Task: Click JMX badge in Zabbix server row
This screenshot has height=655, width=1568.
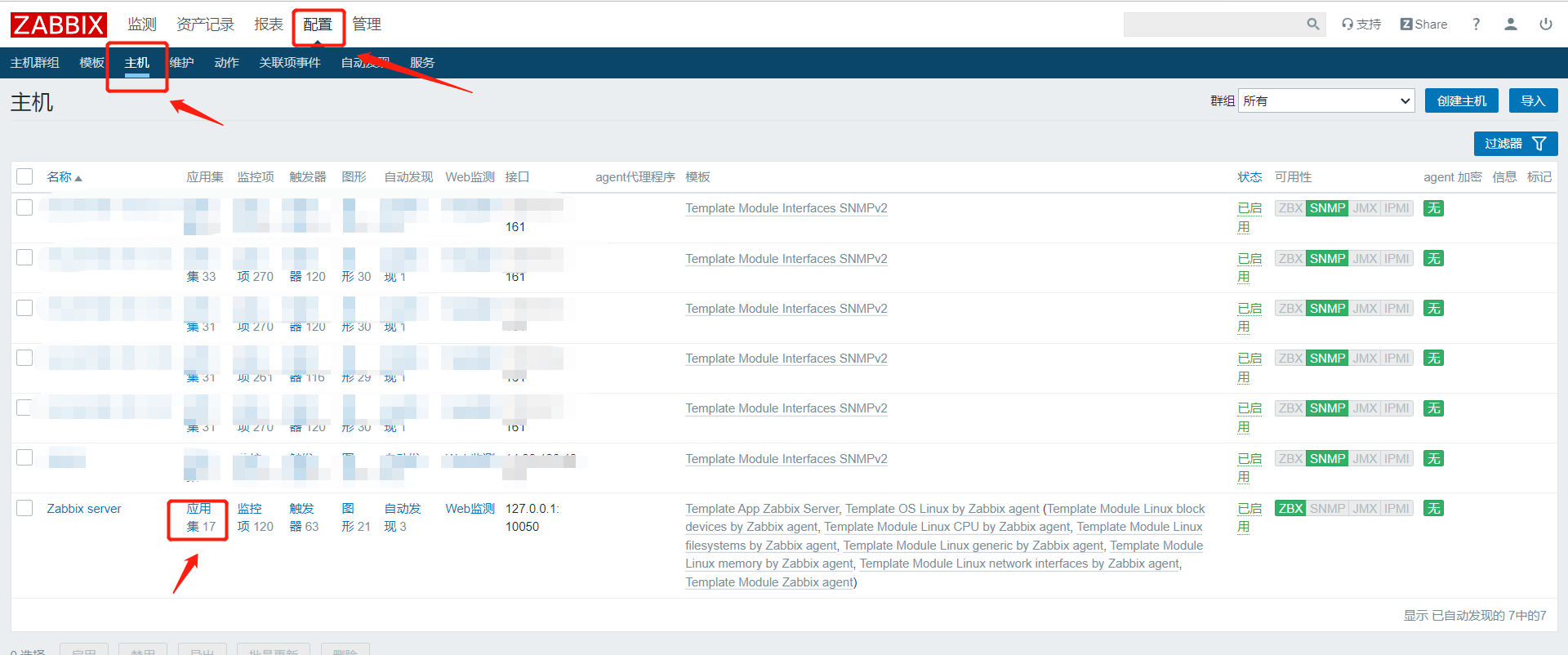Action: click(x=1365, y=508)
